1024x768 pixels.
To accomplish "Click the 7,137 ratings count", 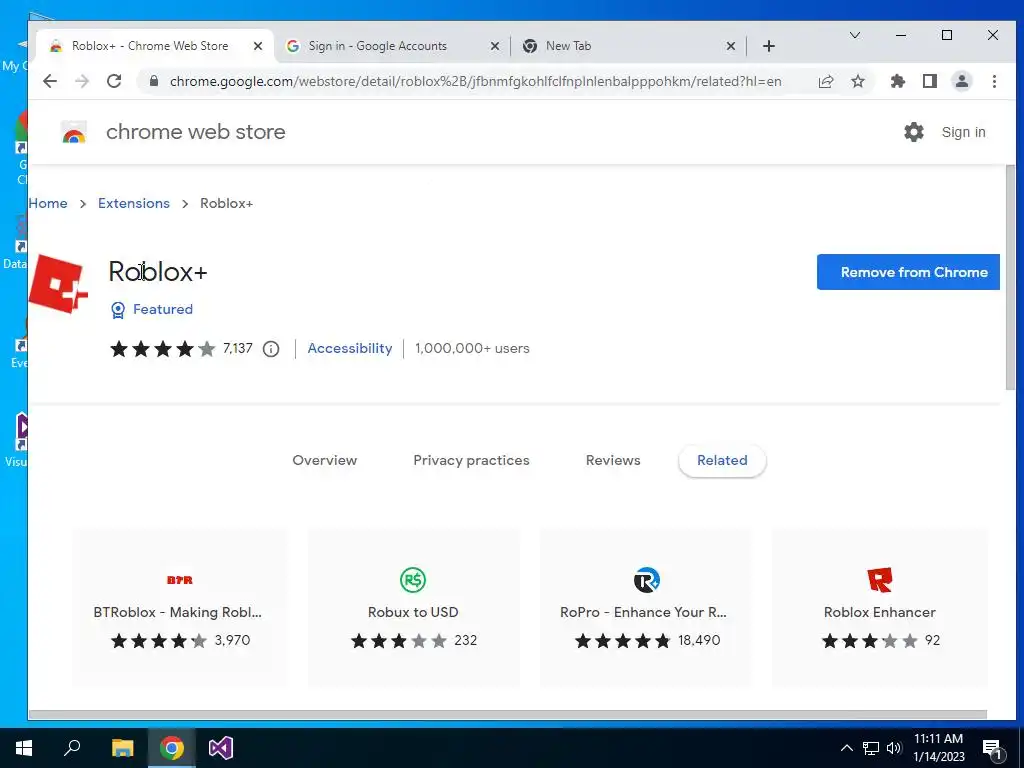I will [x=238, y=348].
